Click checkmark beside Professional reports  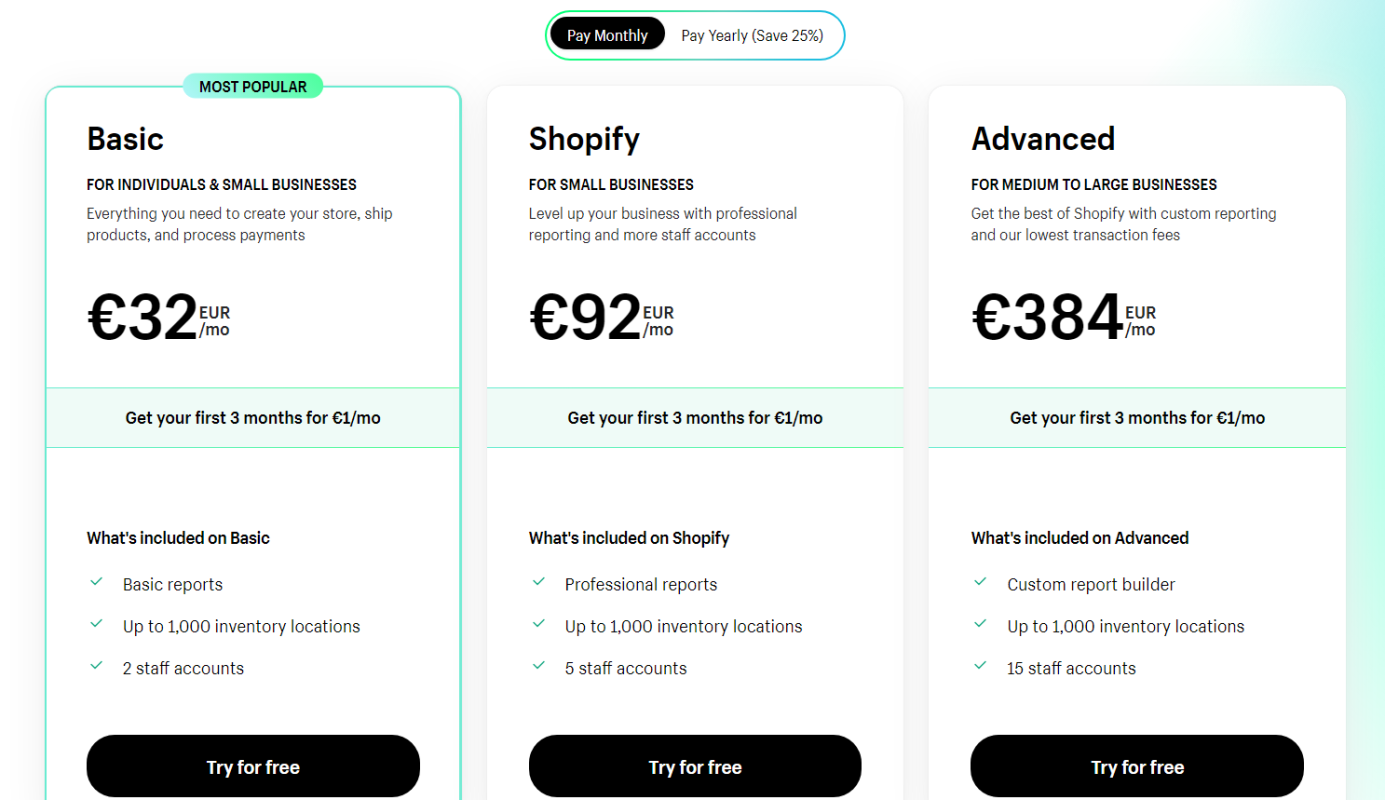click(x=539, y=582)
